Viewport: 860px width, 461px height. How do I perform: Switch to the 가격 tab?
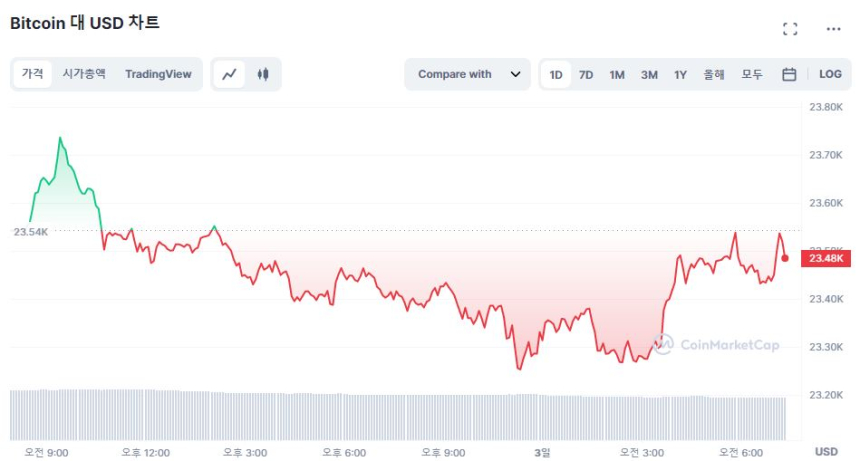pyautogui.click(x=33, y=74)
